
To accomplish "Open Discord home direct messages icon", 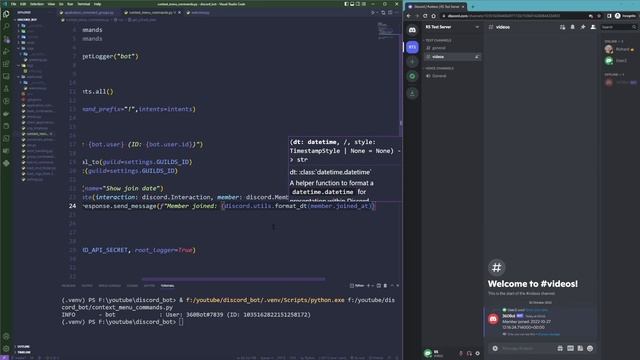I will [412, 30].
